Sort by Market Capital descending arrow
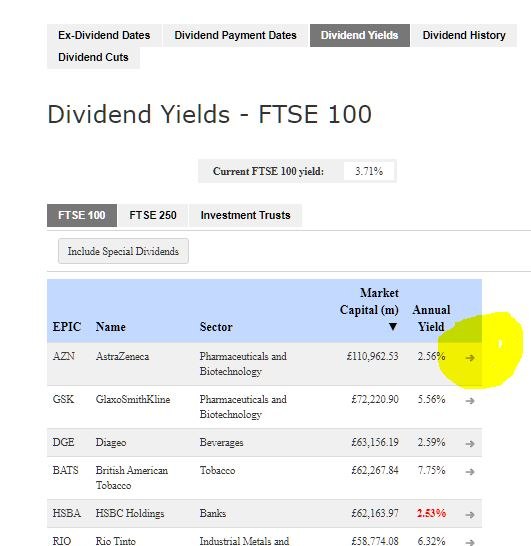 pyautogui.click(x=393, y=327)
